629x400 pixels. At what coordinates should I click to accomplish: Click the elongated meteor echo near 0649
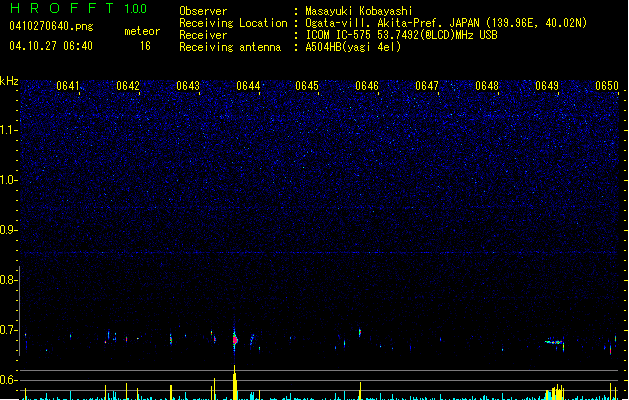554,342
